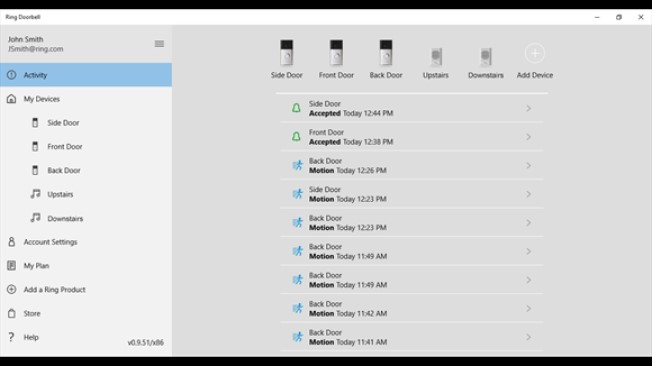Image resolution: width=652 pixels, height=366 pixels.
Task: Toggle the hamburger menu next to John Smith
Action: [x=159, y=44]
